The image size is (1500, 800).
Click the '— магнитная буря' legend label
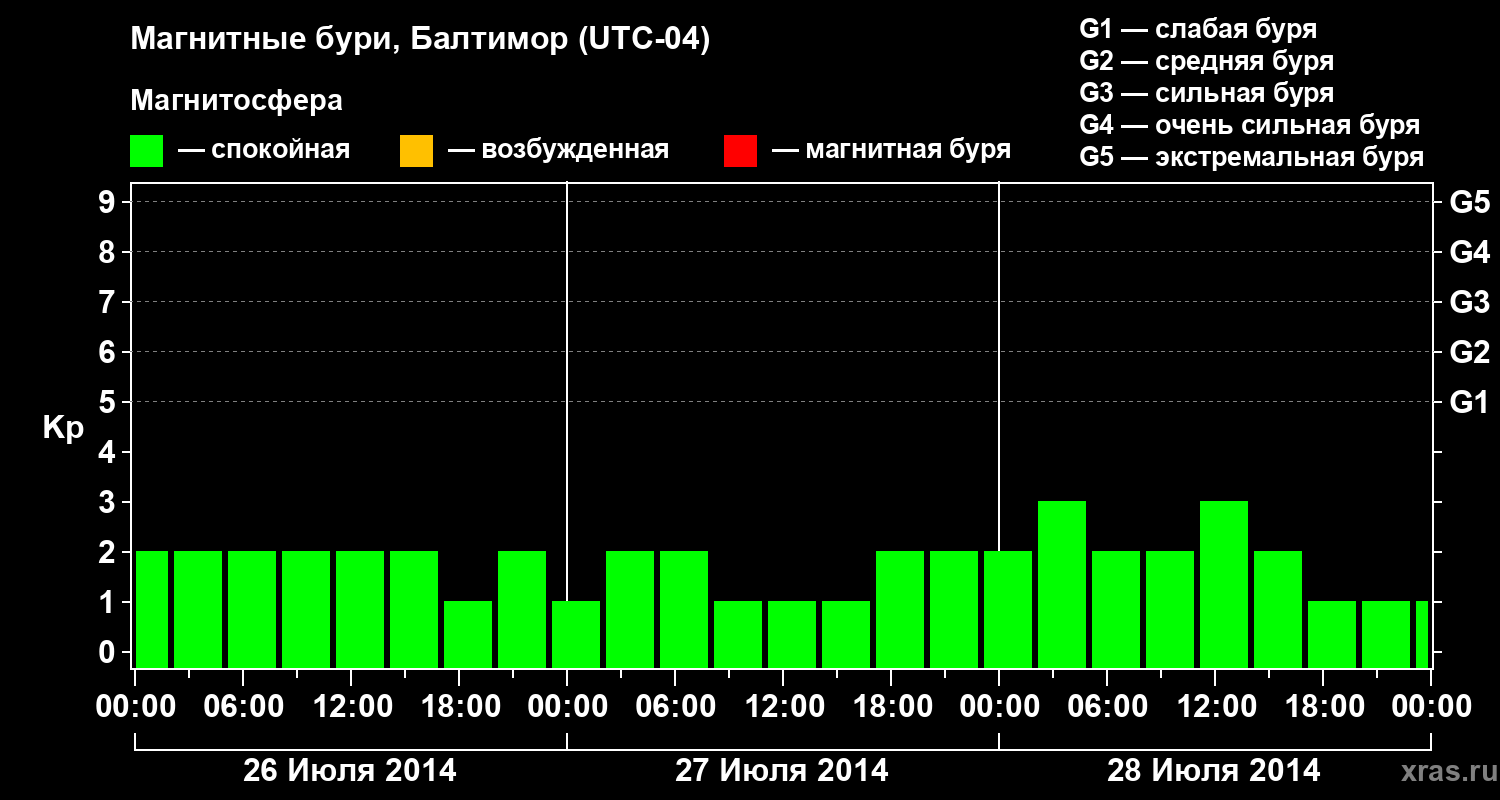coord(891,150)
